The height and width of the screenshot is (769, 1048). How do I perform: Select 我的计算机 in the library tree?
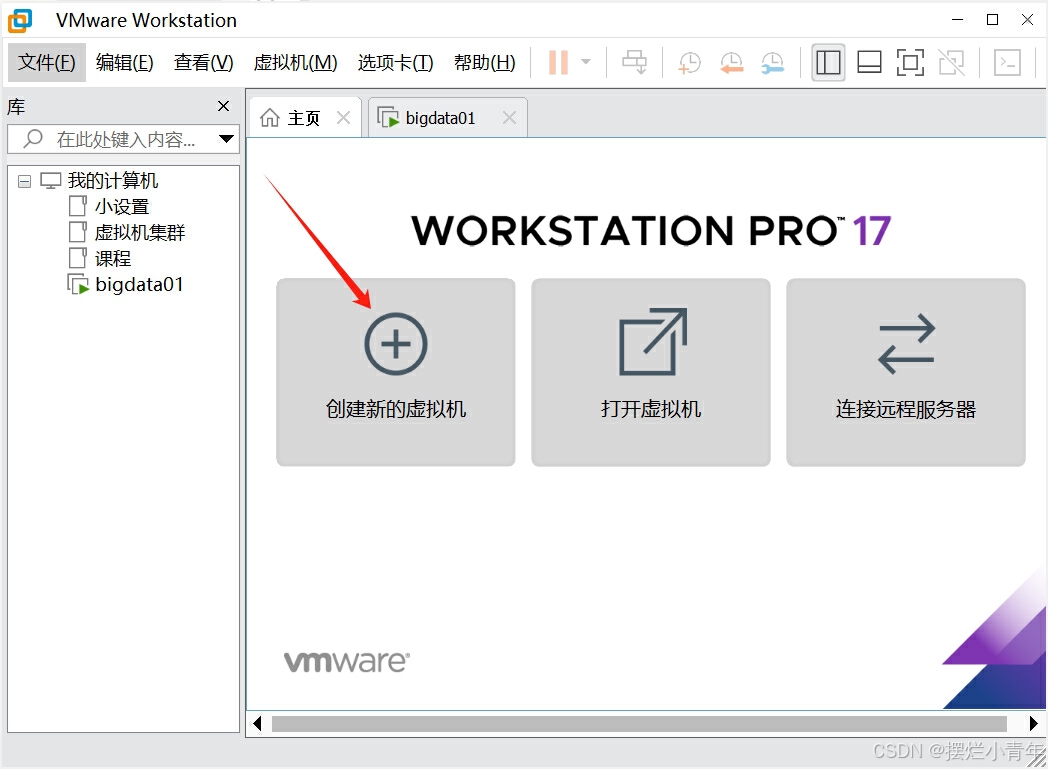[112, 181]
